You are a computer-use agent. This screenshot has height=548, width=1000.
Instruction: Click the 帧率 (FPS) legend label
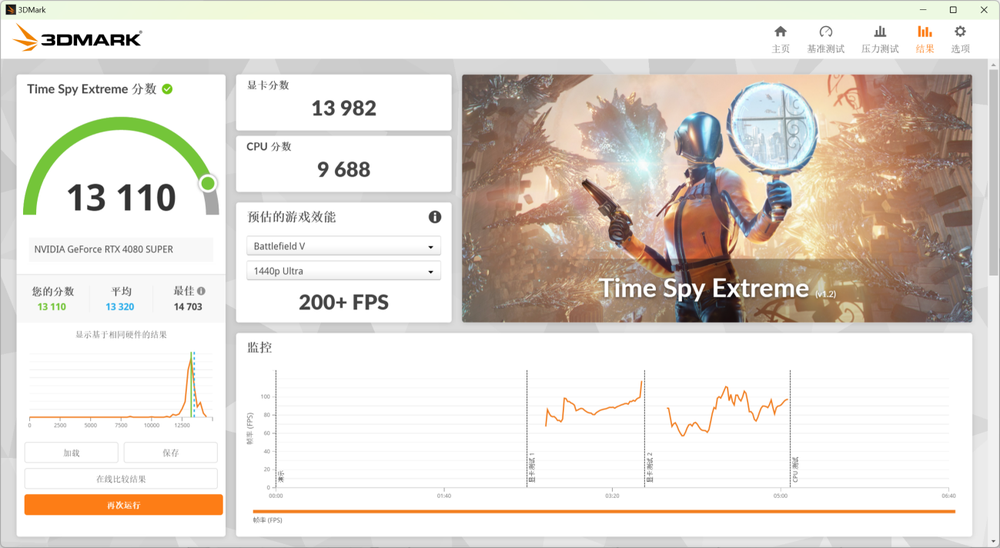pyautogui.click(x=267, y=521)
